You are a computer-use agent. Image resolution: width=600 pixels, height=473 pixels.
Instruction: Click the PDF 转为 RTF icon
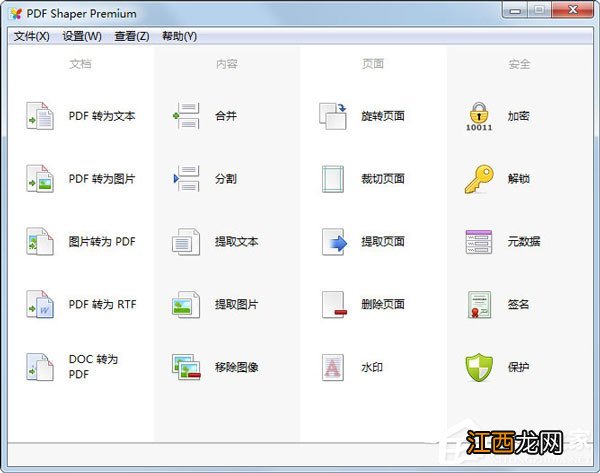coord(40,304)
